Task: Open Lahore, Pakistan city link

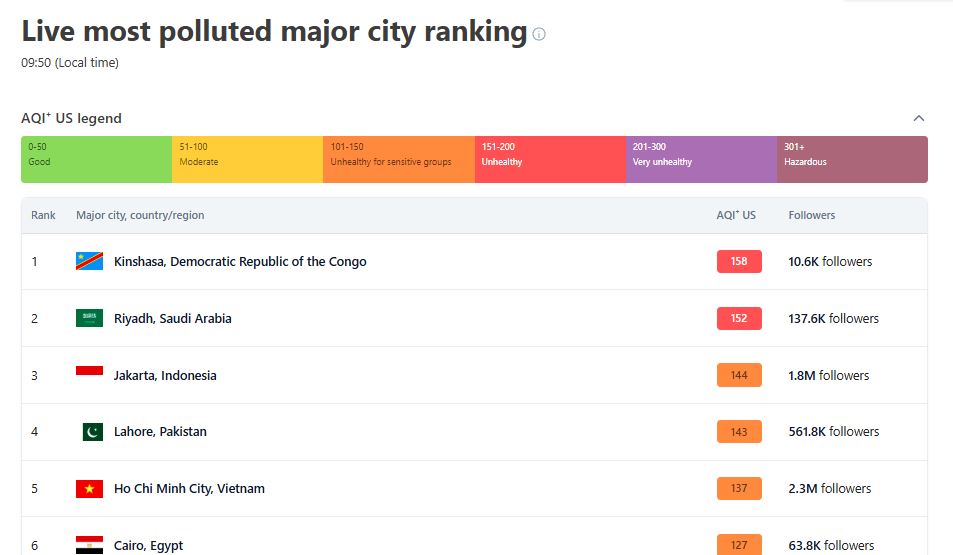Action: 160,432
